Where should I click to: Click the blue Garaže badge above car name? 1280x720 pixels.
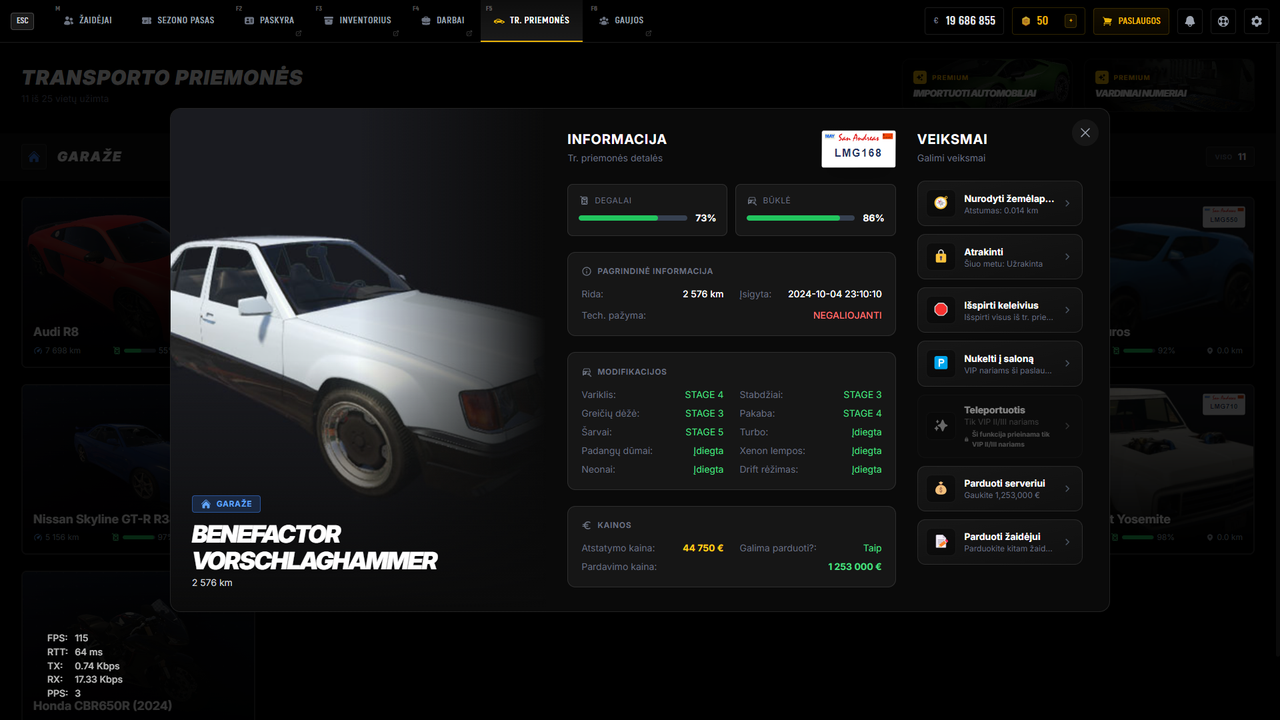[226, 504]
